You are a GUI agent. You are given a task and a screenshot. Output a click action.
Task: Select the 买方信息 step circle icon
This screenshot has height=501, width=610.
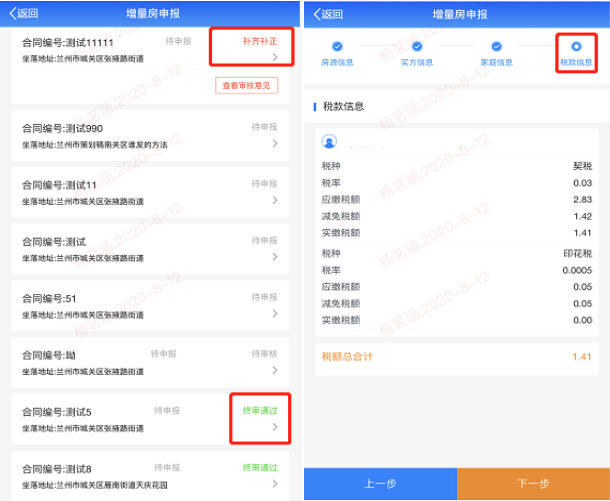[x=417, y=47]
